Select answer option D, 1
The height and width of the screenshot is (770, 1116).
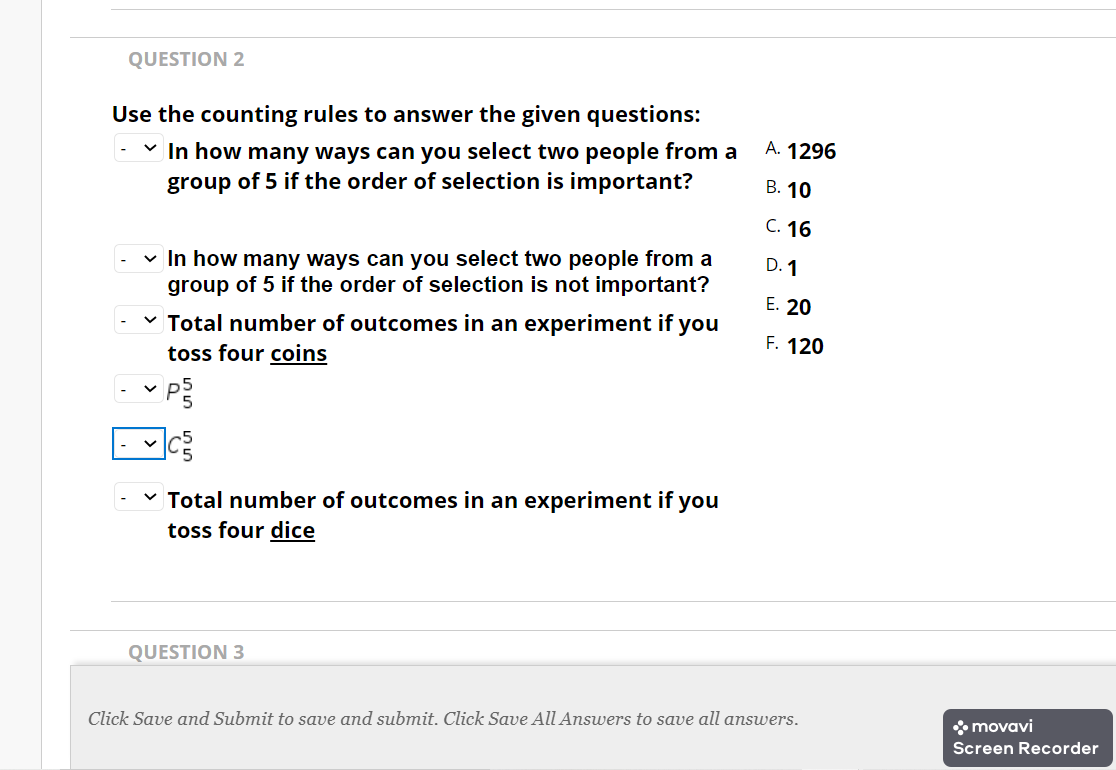click(x=795, y=267)
